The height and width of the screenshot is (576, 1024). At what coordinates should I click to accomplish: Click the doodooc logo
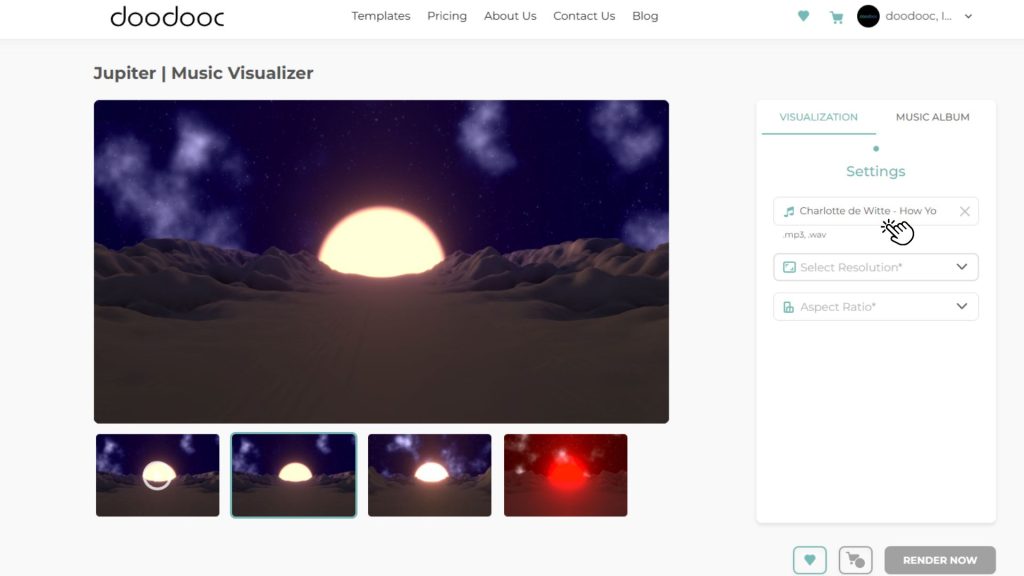click(x=167, y=16)
